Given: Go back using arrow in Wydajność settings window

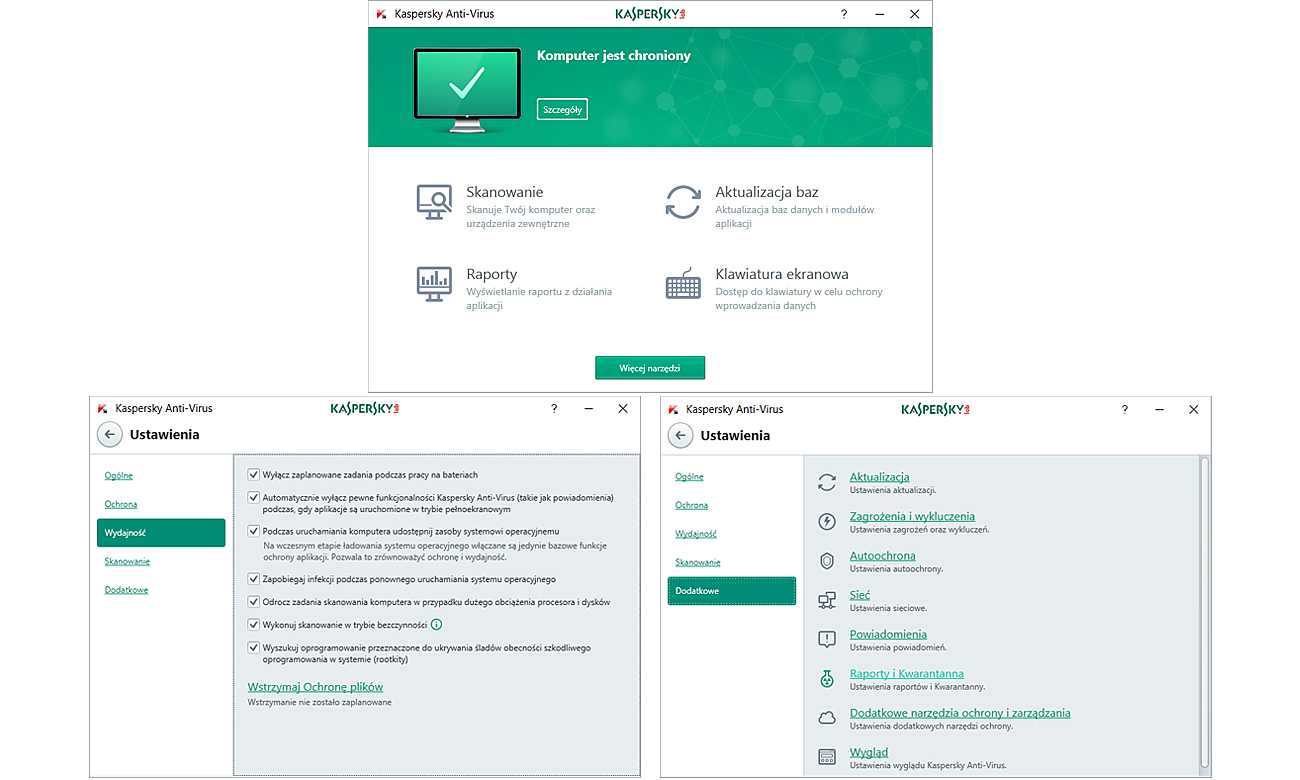Looking at the screenshot, I should tap(110, 435).
